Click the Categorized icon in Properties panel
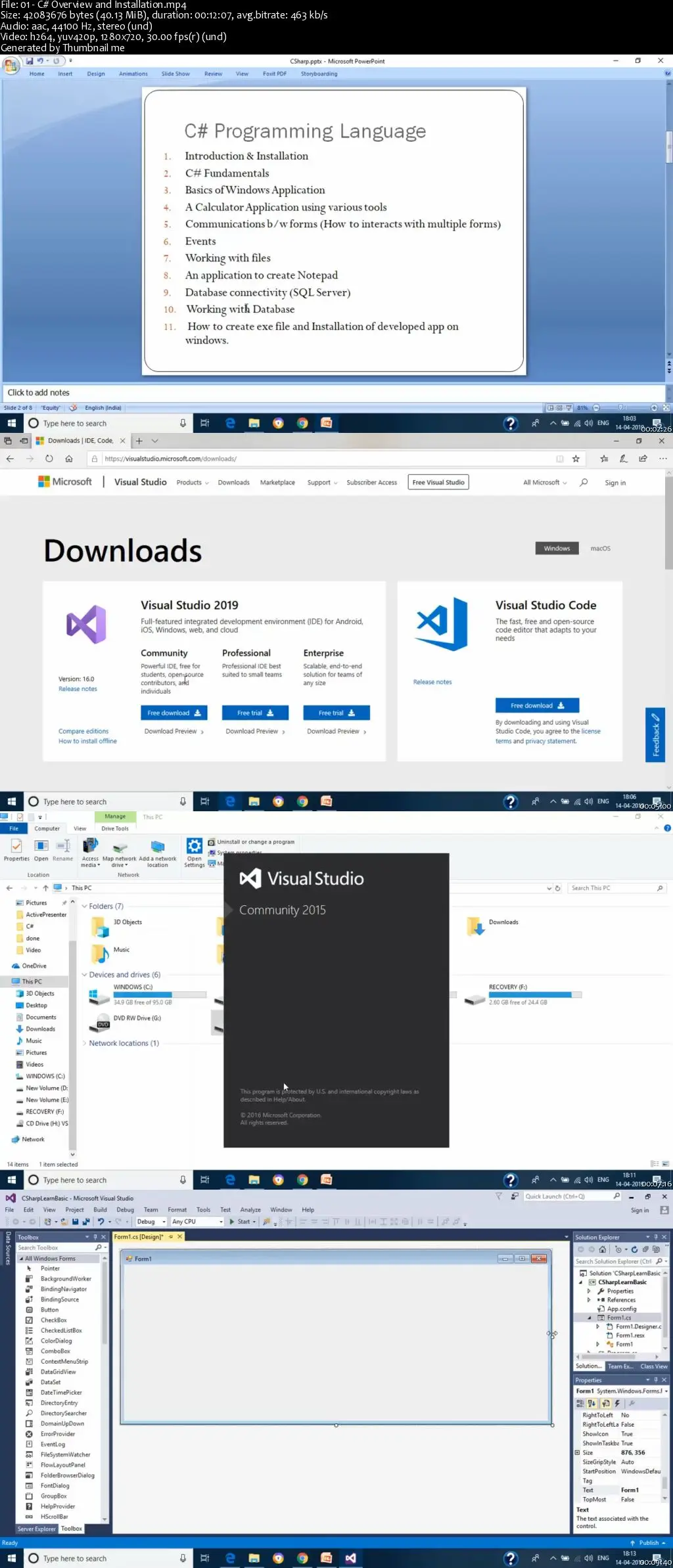Viewport: 673px width, 1568px height. (580, 1402)
